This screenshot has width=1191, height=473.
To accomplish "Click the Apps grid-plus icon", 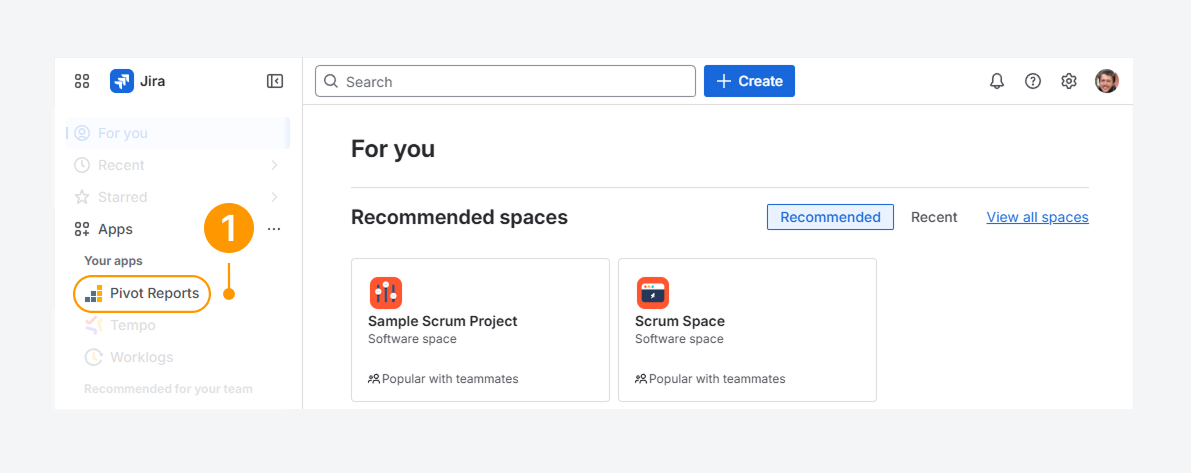I will pyautogui.click(x=82, y=229).
